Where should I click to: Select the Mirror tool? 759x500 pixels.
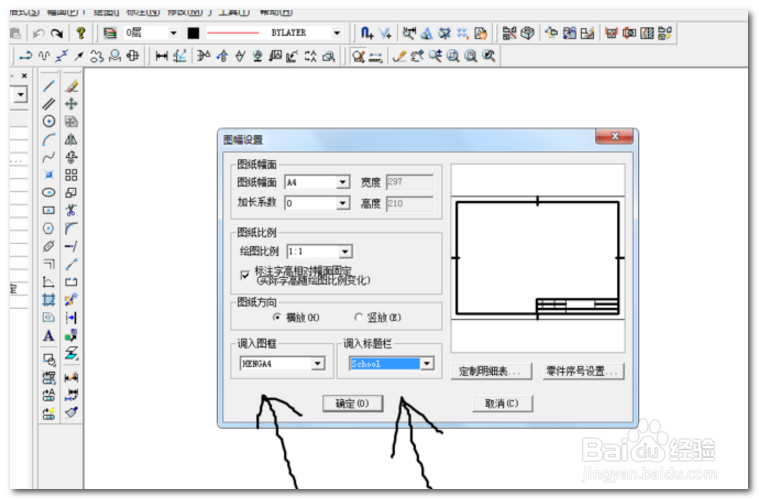click(72, 139)
